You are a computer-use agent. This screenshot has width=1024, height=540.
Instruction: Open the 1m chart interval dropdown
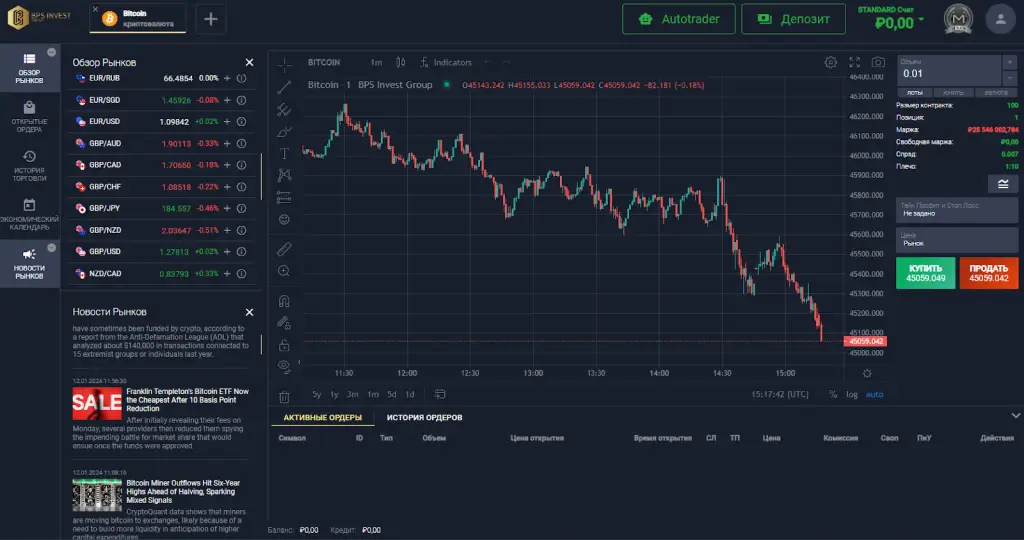click(376, 62)
